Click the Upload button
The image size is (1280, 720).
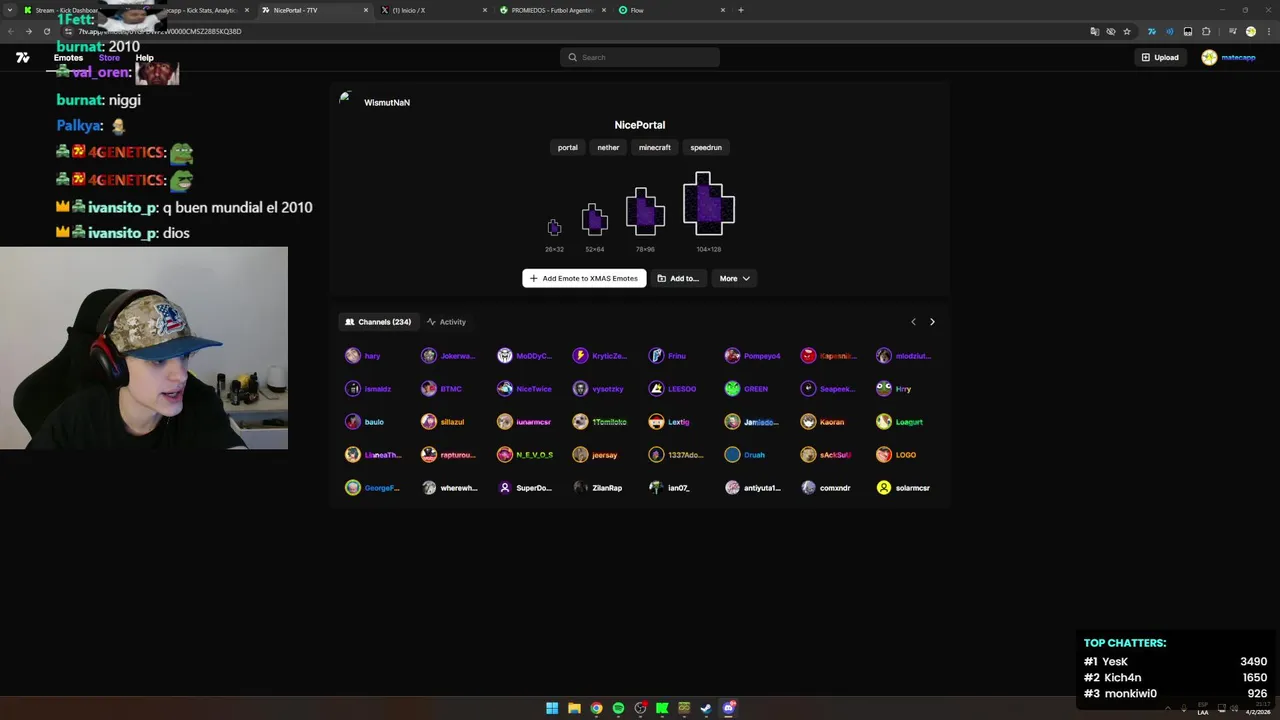point(1160,57)
